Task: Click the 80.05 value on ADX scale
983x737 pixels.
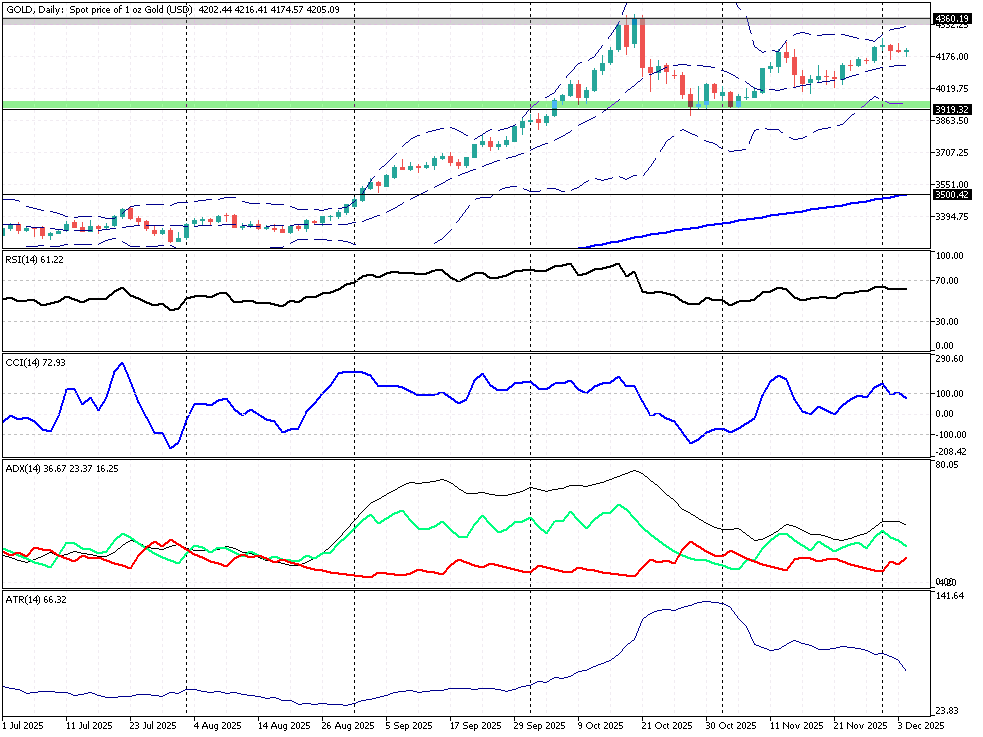Action: 946,465
